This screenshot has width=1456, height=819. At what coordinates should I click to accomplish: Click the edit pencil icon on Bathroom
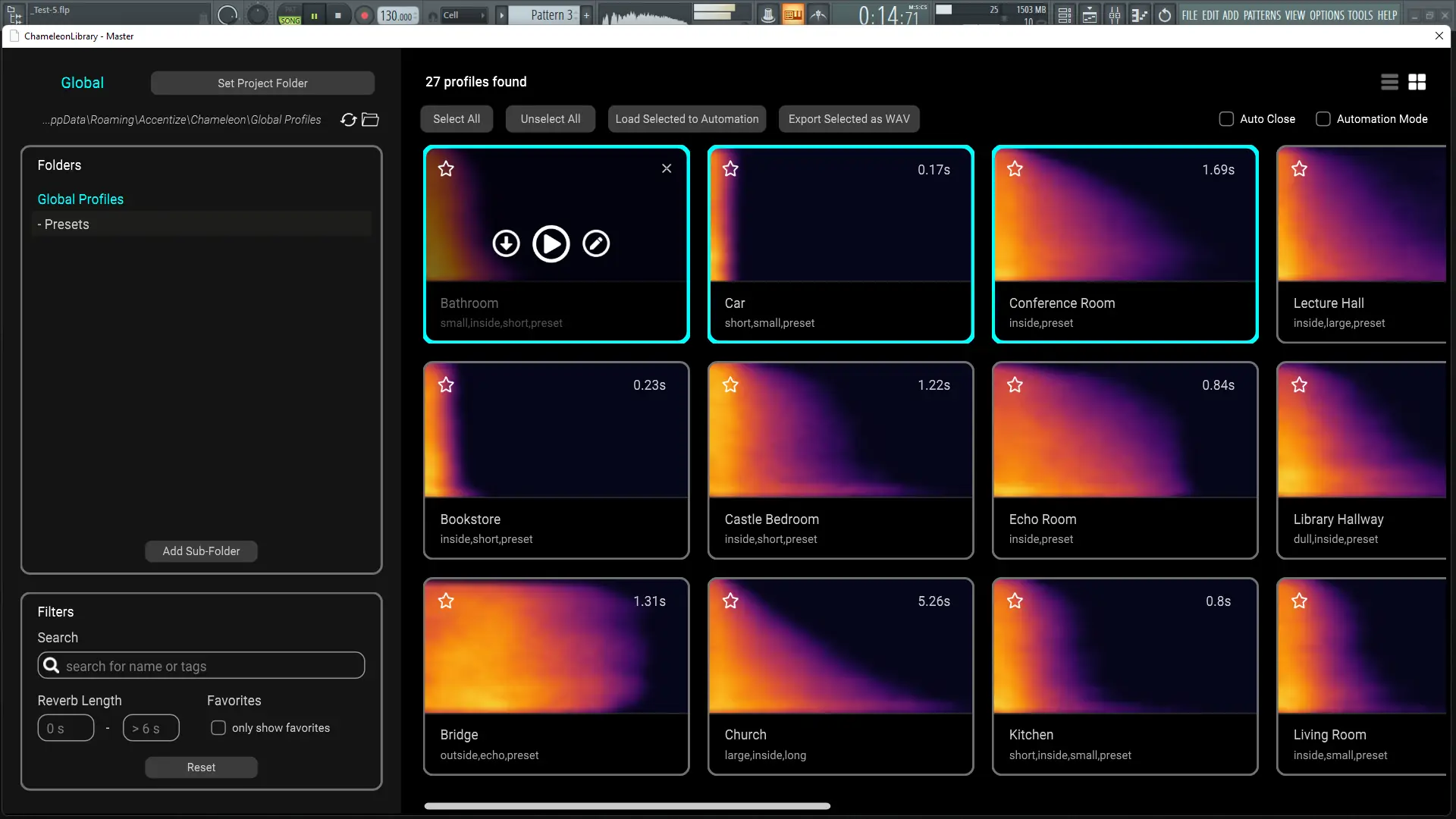pos(596,244)
